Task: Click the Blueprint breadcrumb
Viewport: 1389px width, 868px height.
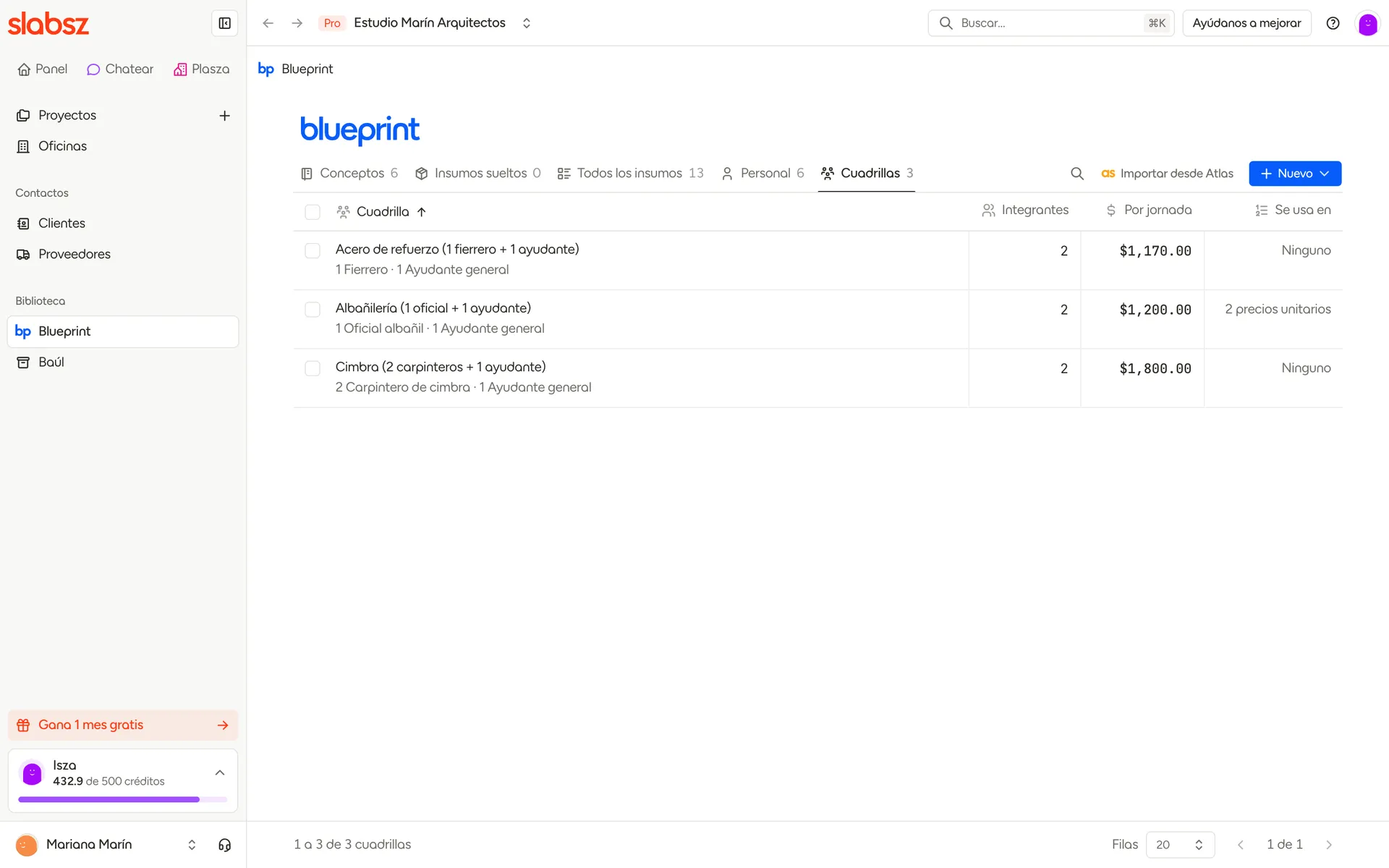Action: (296, 69)
